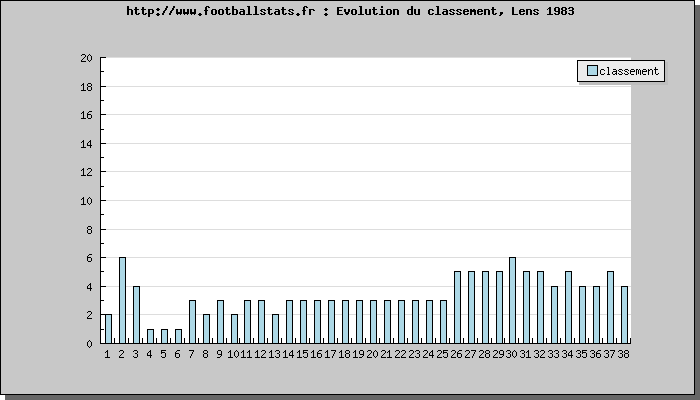Click the x-axis label 27
The height and width of the screenshot is (400, 700).
click(x=470, y=354)
